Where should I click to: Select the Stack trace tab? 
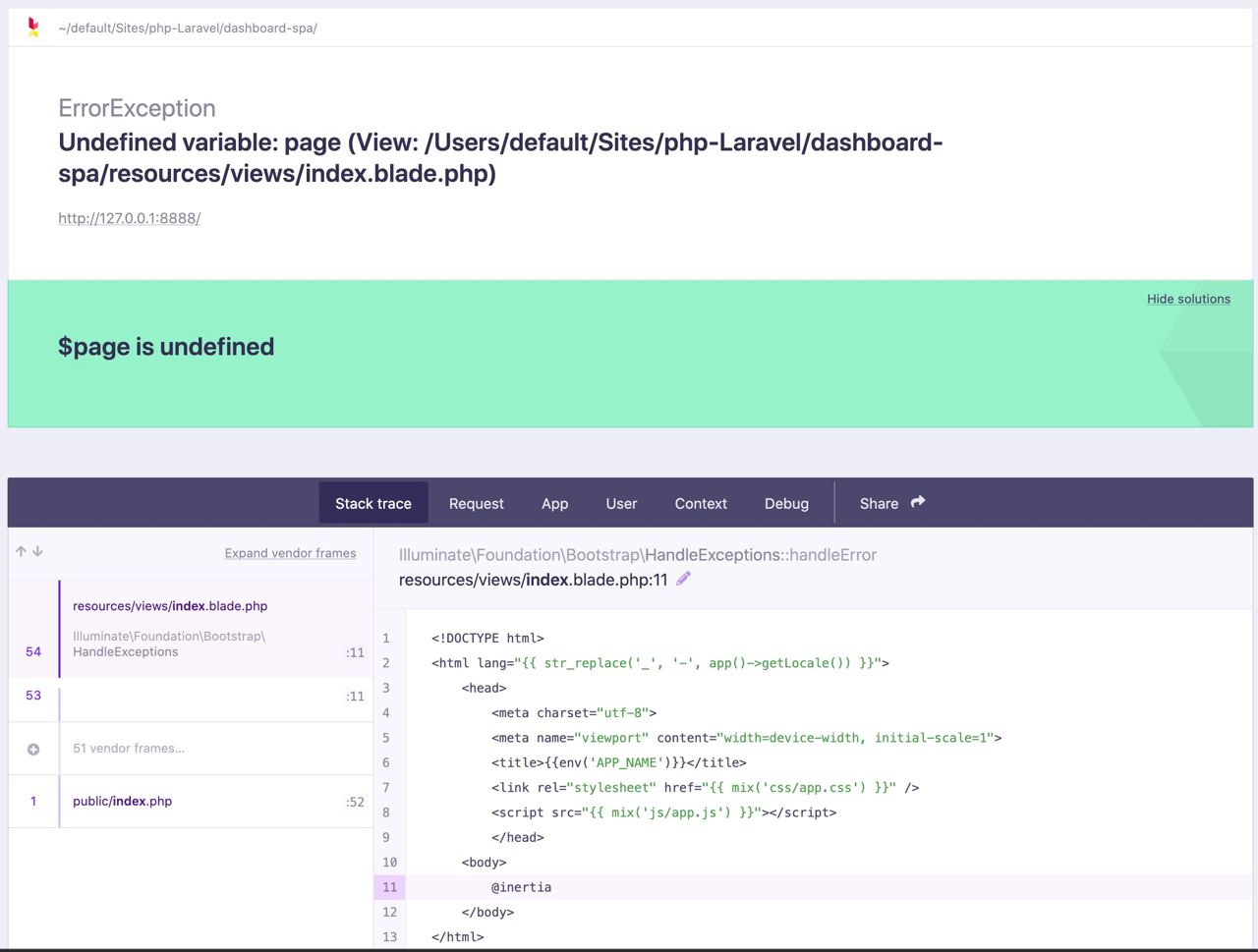(x=373, y=503)
